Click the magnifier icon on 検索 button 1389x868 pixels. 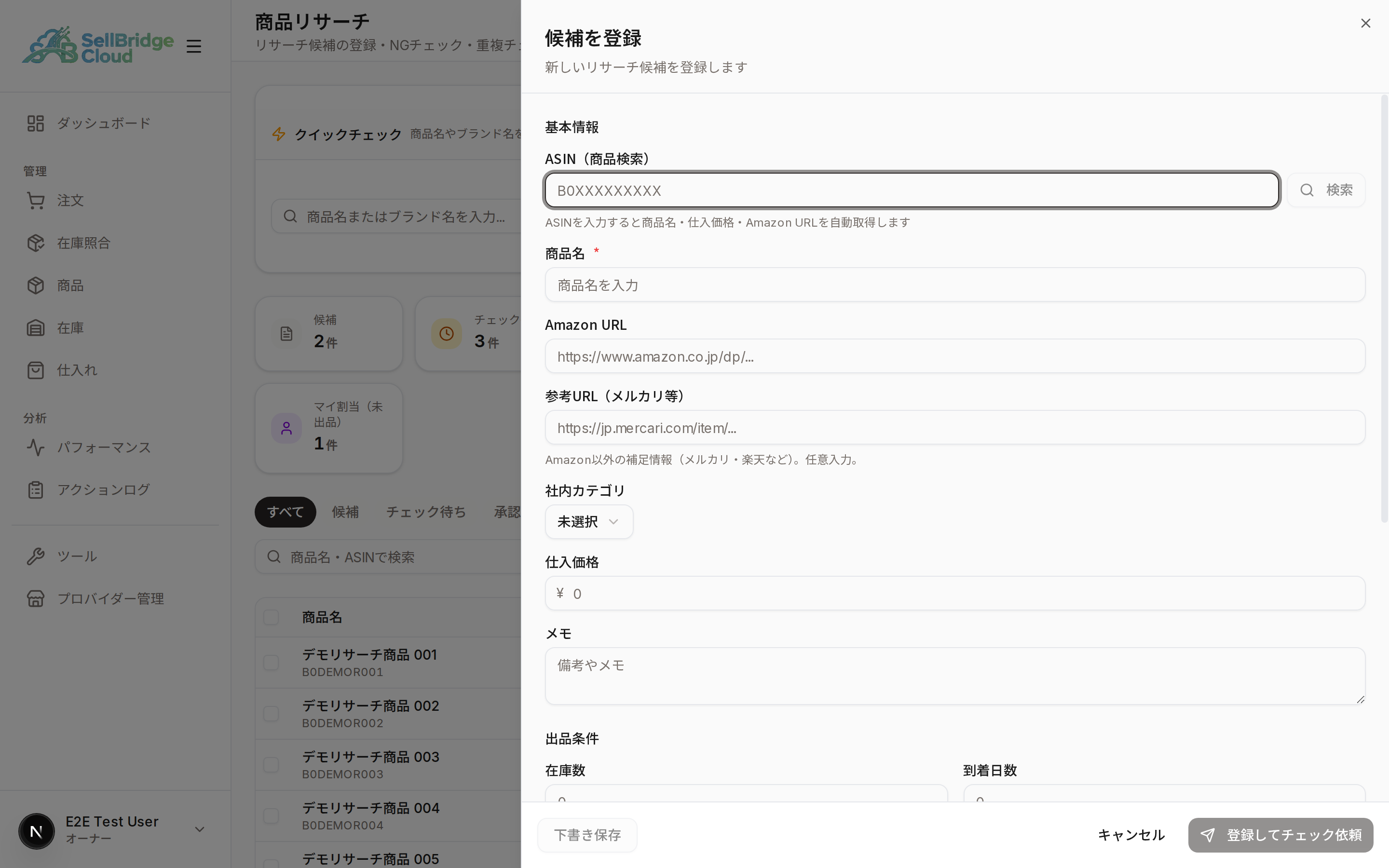(1307, 190)
